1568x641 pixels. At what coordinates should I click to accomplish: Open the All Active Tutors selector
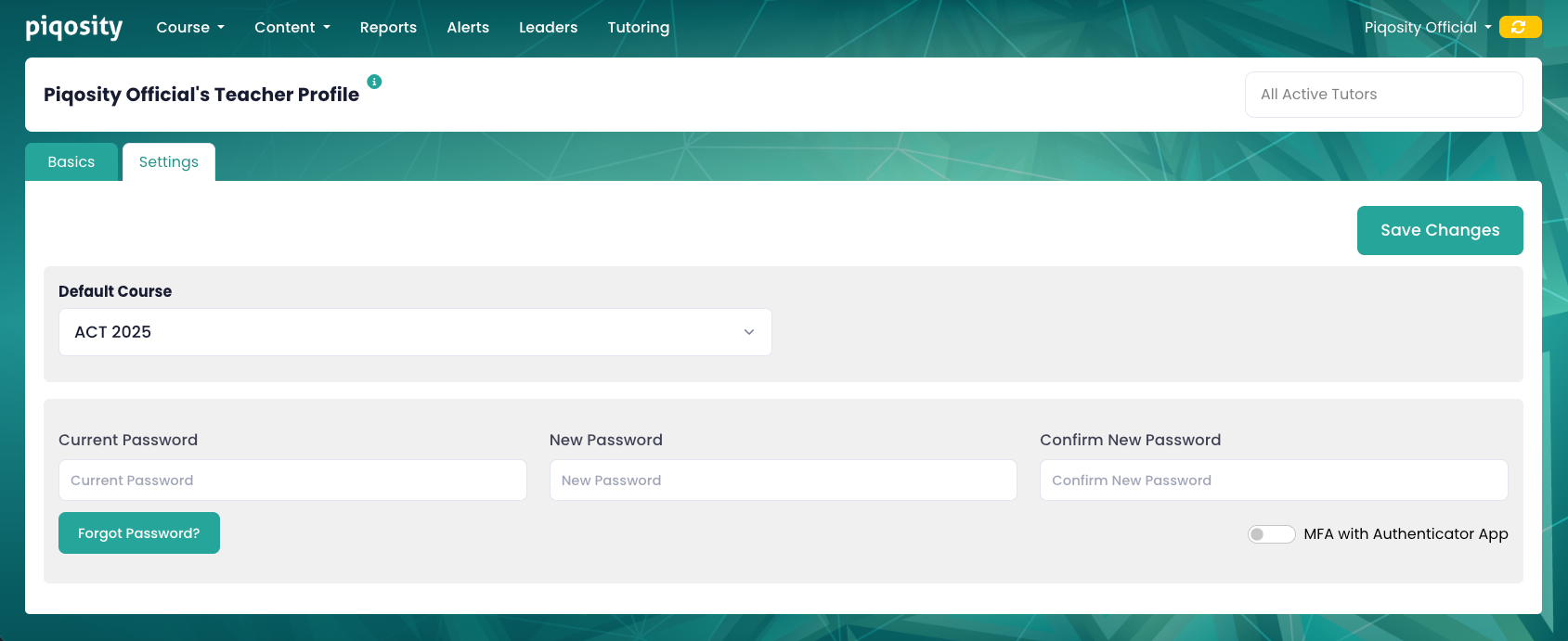pyautogui.click(x=1383, y=95)
